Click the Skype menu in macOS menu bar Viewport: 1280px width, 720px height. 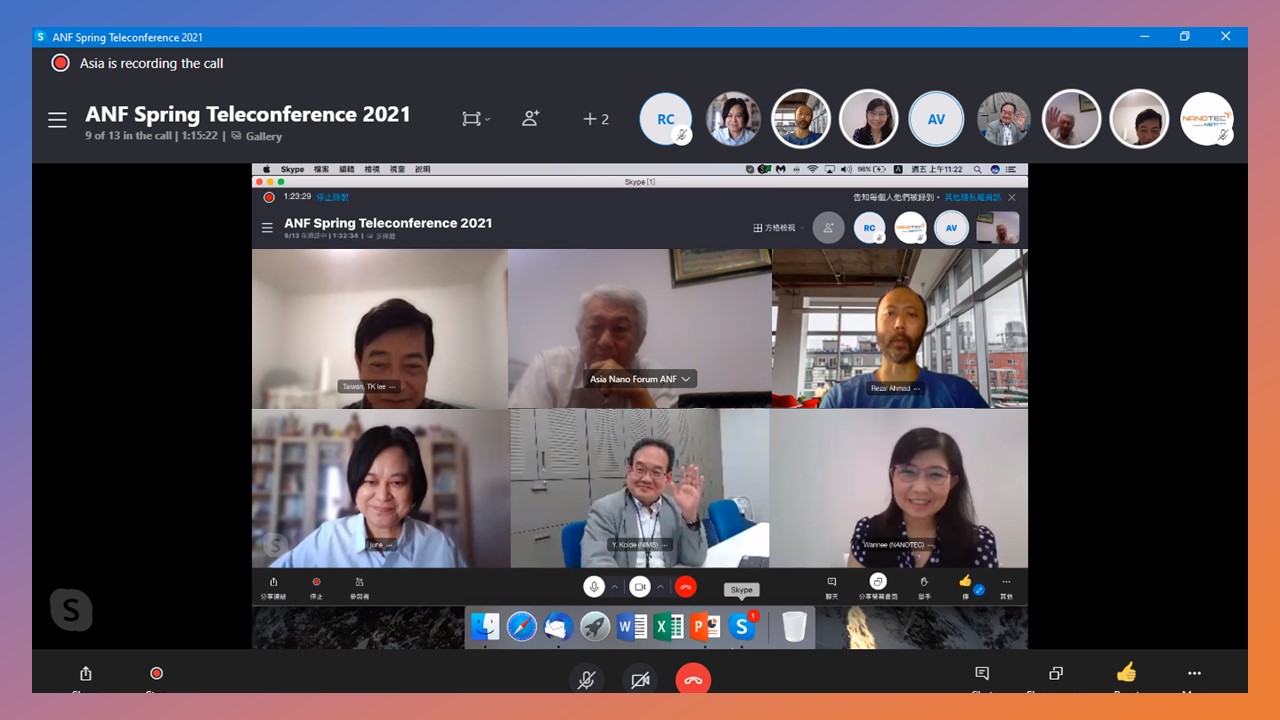292,169
